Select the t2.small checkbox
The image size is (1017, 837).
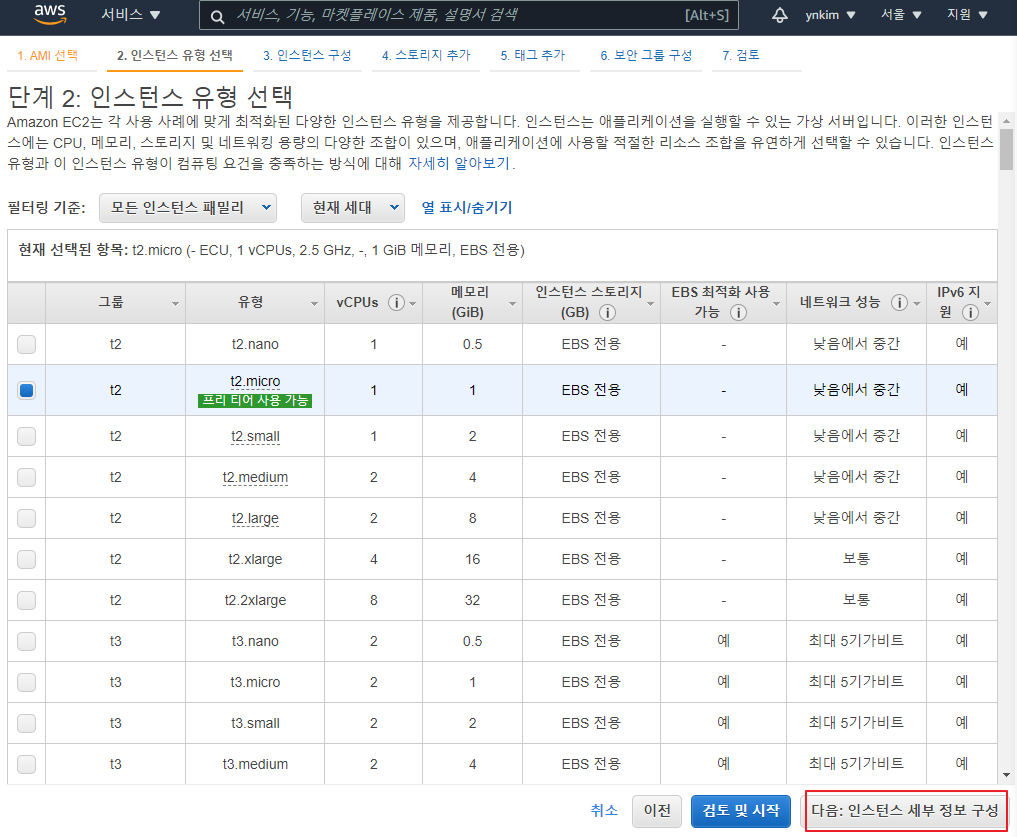click(27, 436)
